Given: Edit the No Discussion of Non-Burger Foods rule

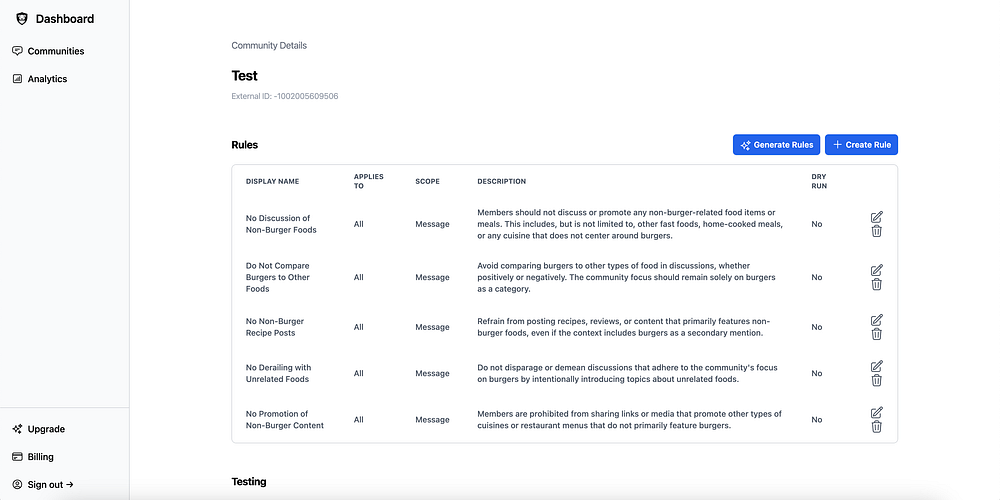Looking at the screenshot, I should point(877,217).
